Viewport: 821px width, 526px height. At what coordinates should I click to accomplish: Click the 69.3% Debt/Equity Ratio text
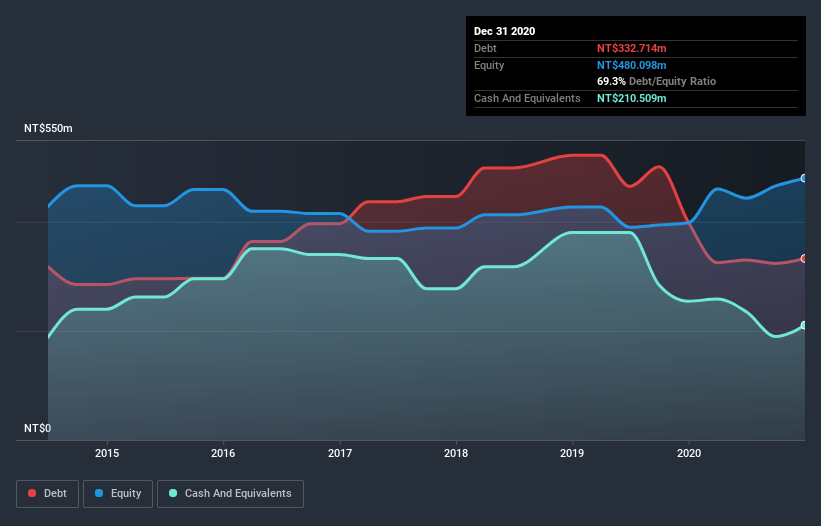click(657, 81)
